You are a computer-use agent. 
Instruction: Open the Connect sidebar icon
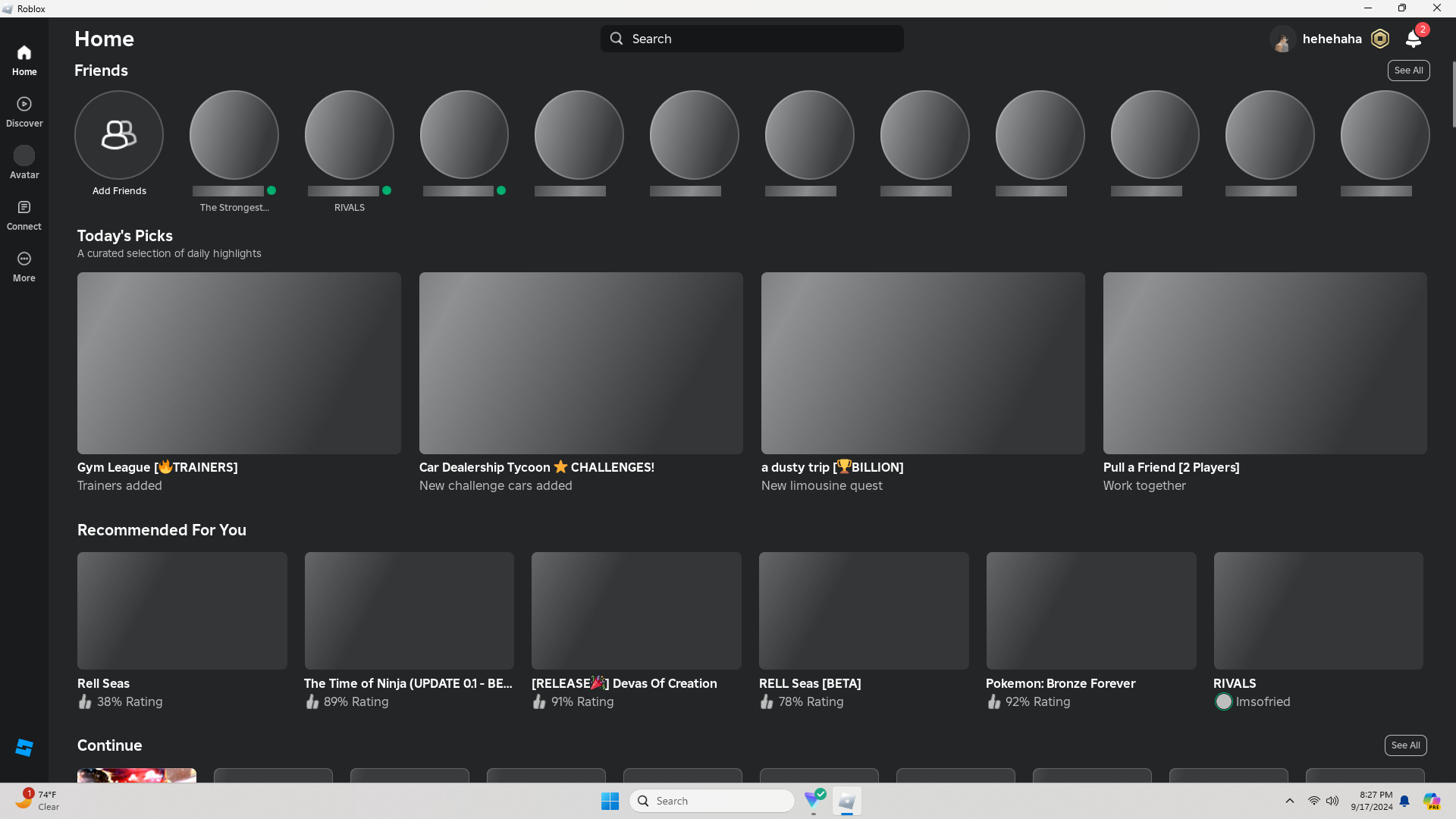pyautogui.click(x=24, y=208)
